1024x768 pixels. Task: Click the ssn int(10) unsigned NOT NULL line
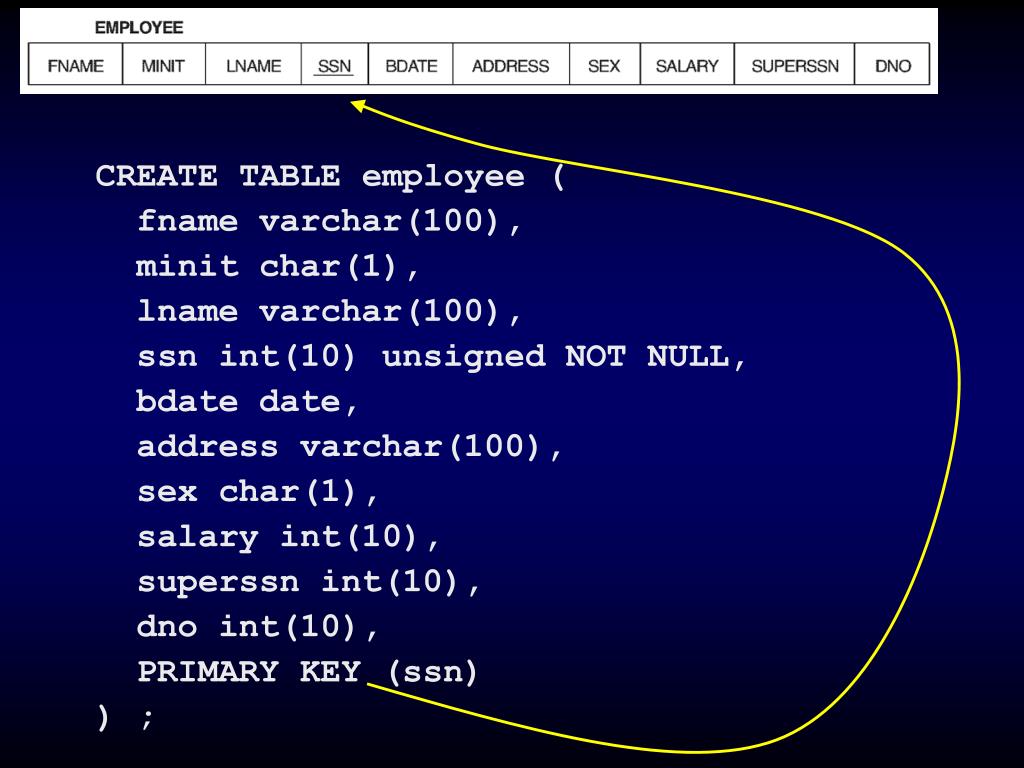(441, 356)
